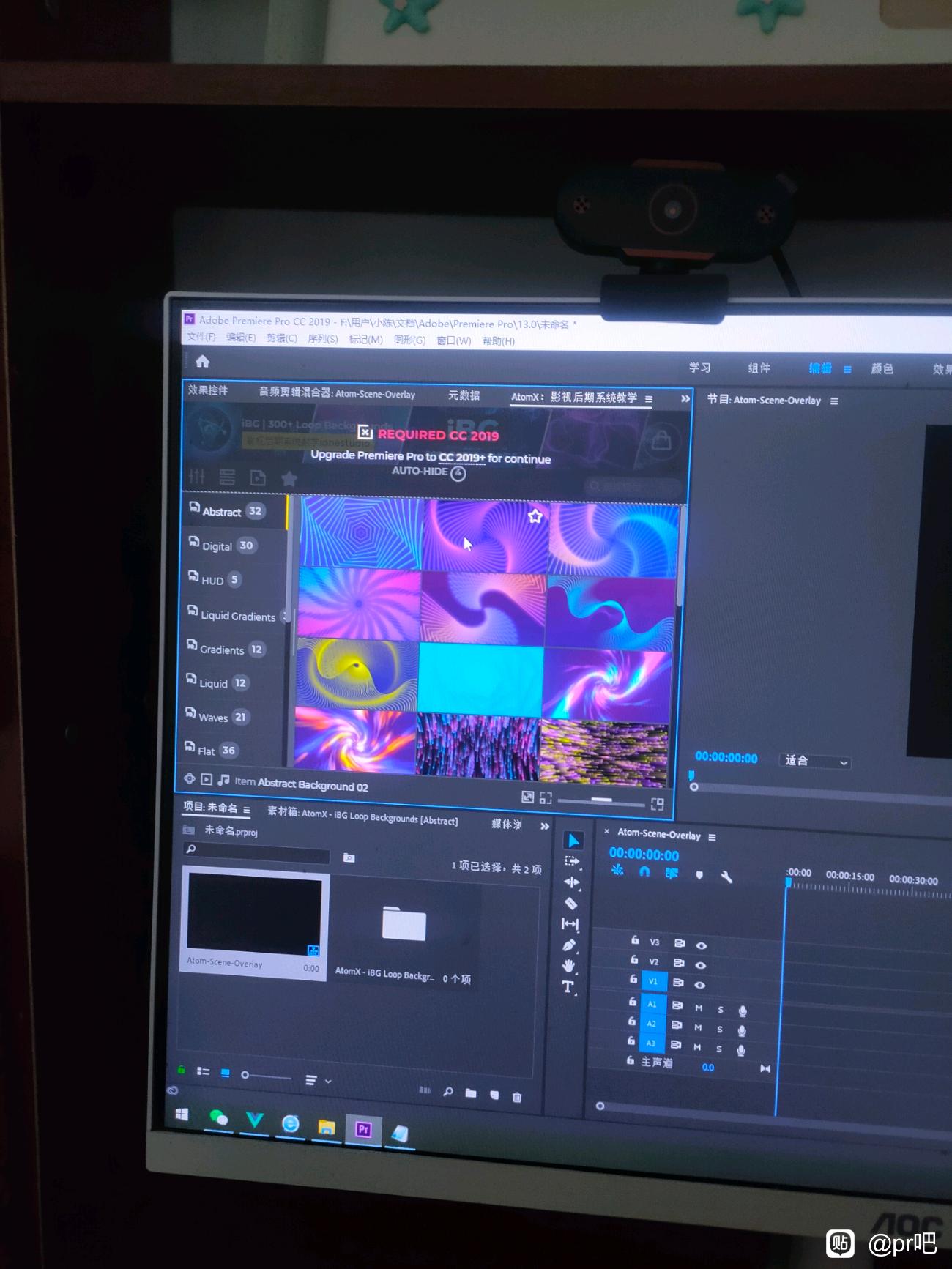The width and height of the screenshot is (952, 1269).
Task: Open timeline display settings wrench
Action: 726,877
